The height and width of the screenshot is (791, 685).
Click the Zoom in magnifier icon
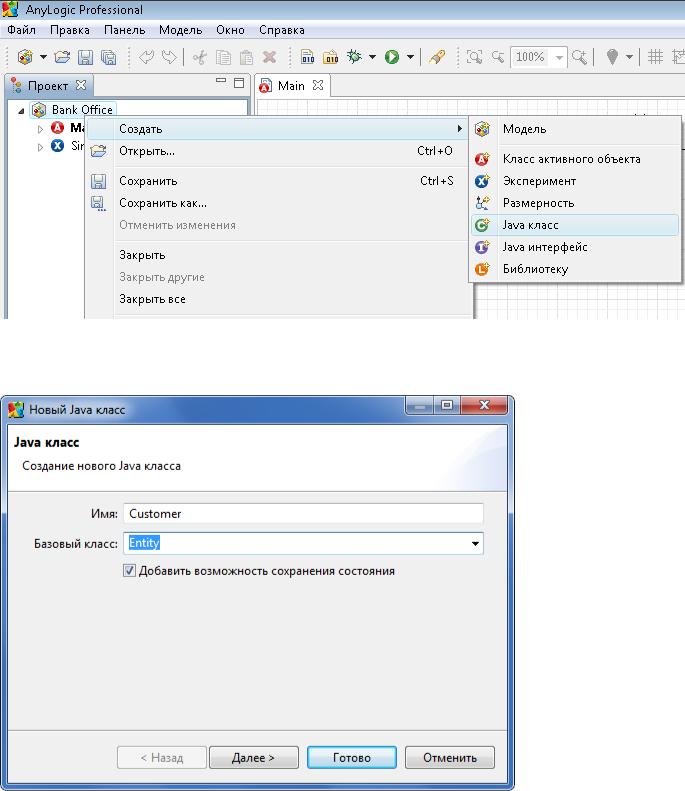pos(580,57)
